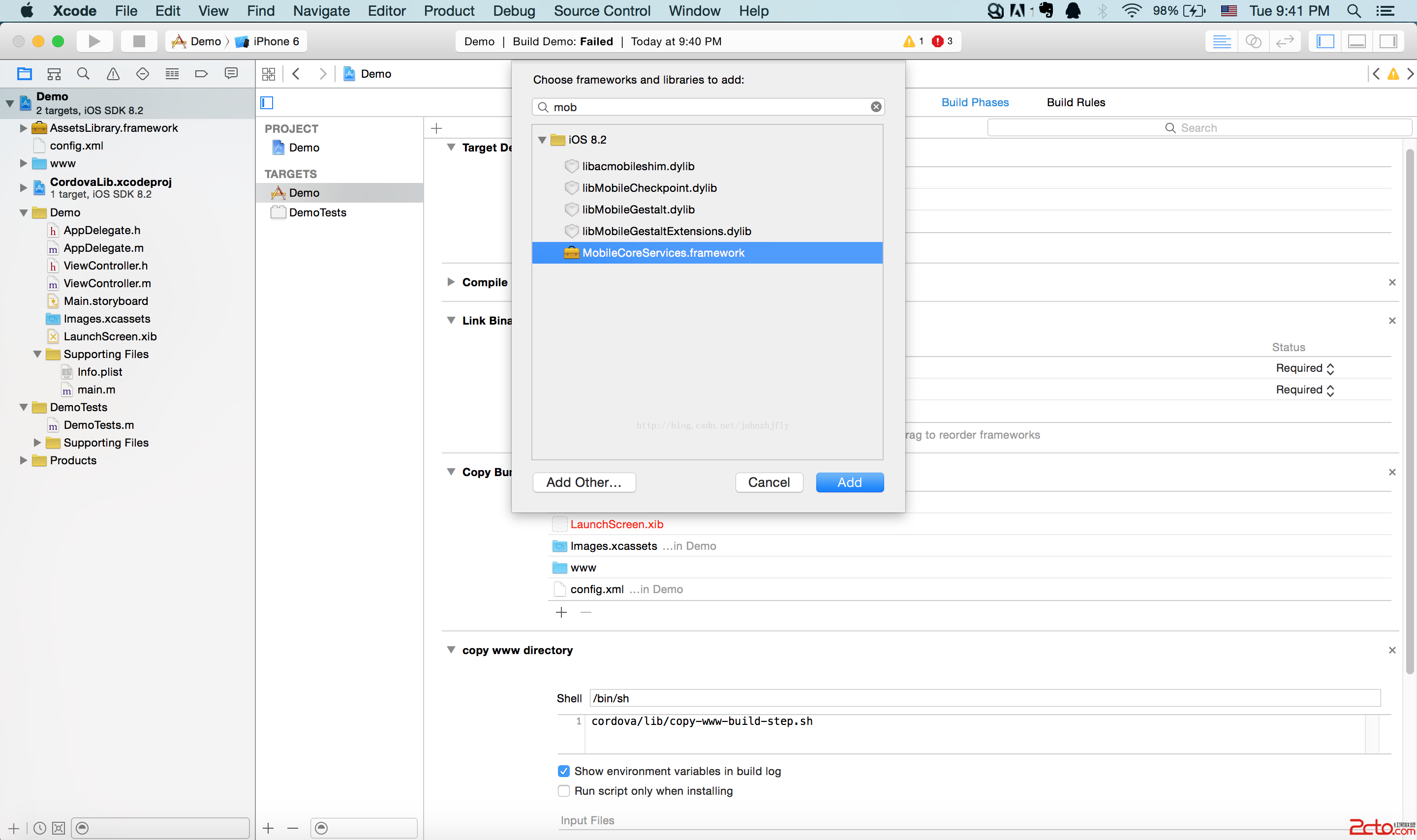Enable Run script only when installing

click(563, 791)
